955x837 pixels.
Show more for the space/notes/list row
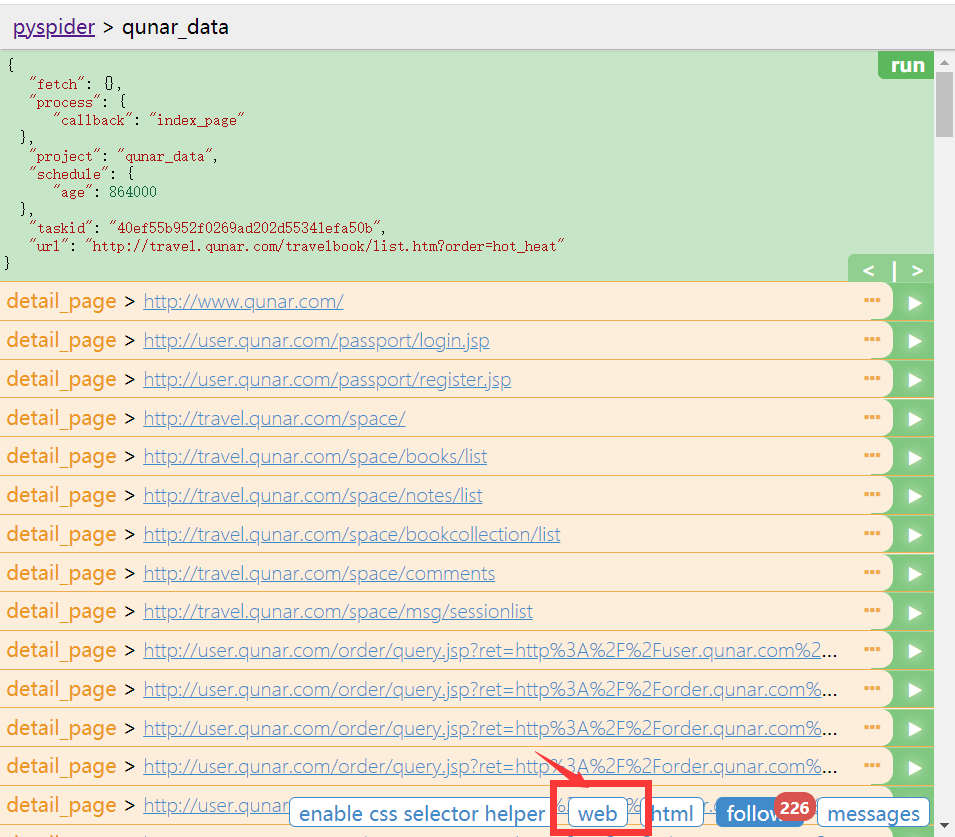click(x=872, y=495)
